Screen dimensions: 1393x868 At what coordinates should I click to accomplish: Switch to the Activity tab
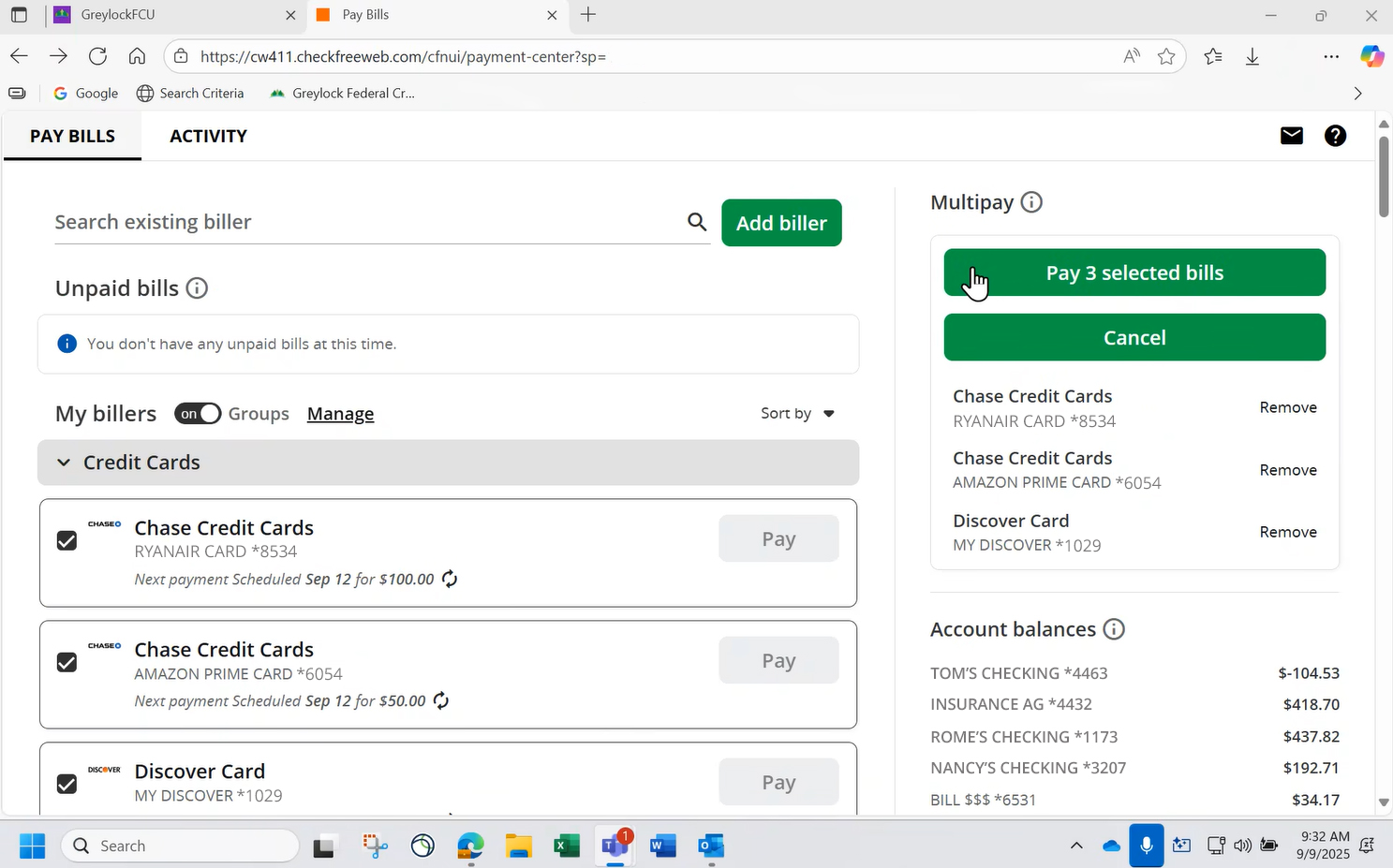pos(208,136)
